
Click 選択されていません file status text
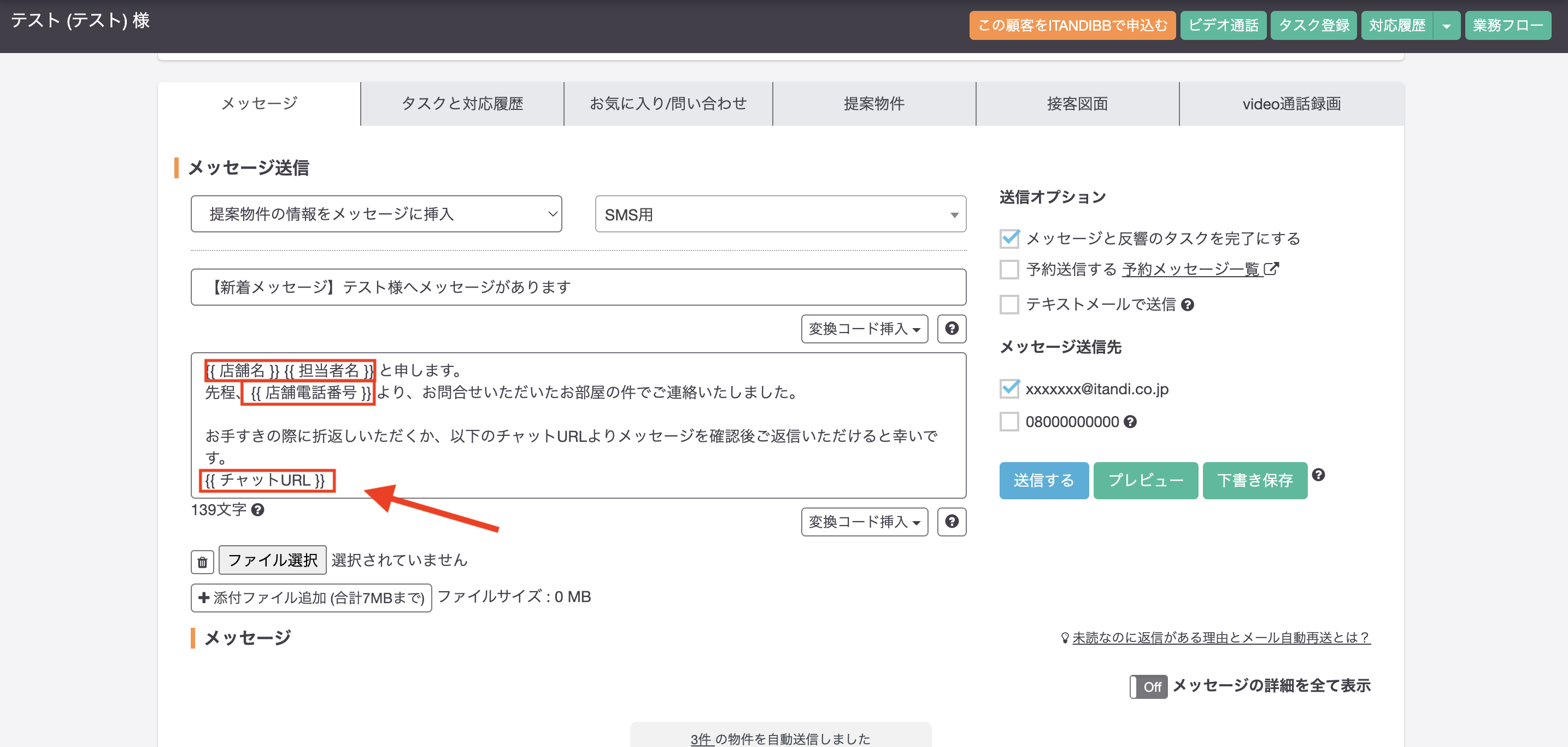tap(400, 560)
